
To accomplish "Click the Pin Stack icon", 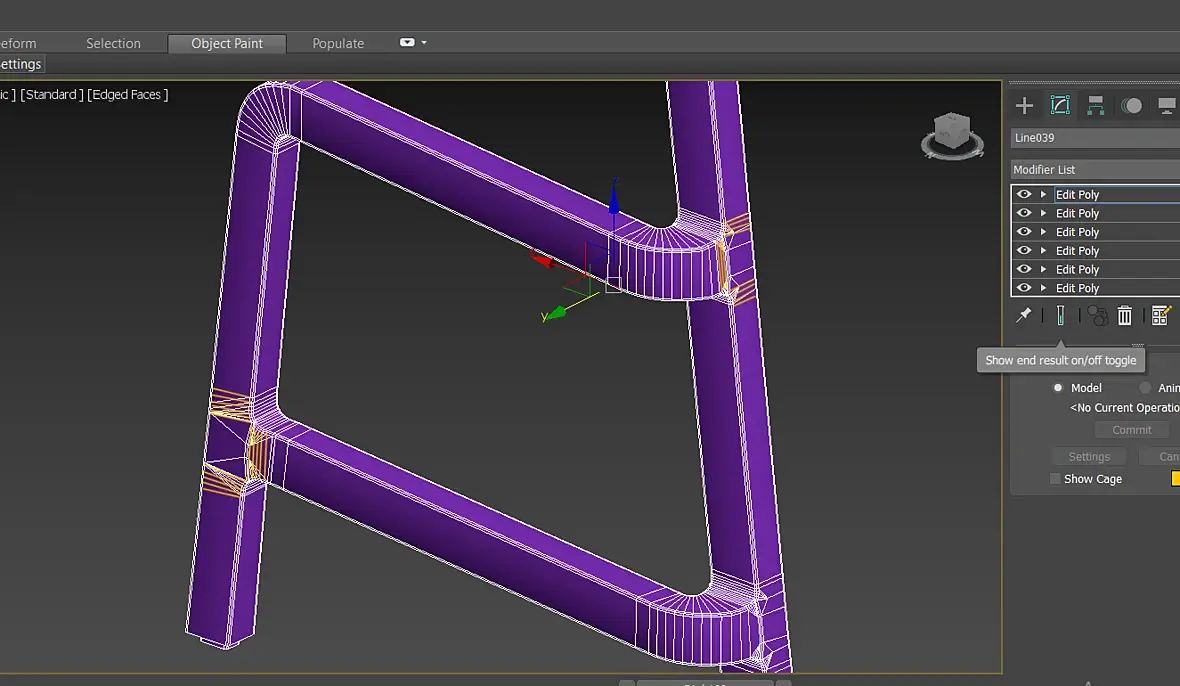I will point(1023,316).
